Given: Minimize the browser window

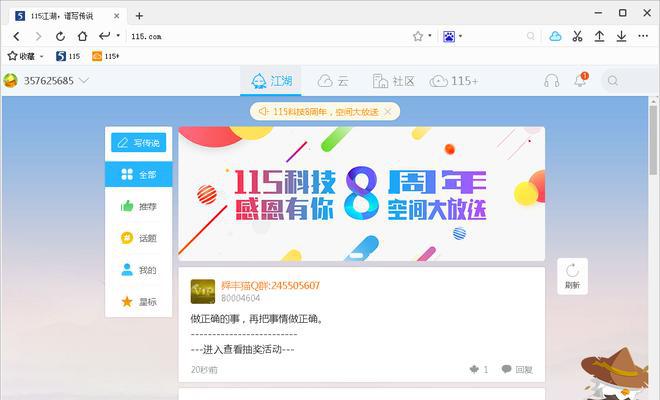Looking at the screenshot, I should coord(598,13).
